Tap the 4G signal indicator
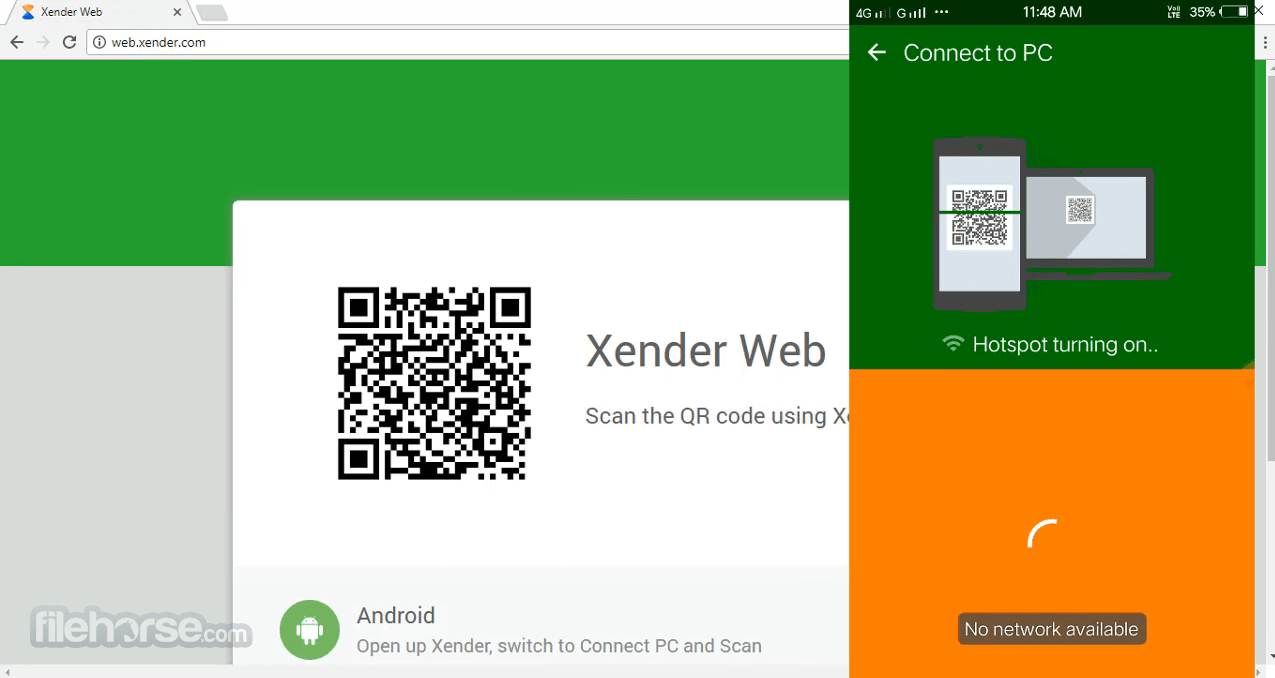 pos(872,13)
